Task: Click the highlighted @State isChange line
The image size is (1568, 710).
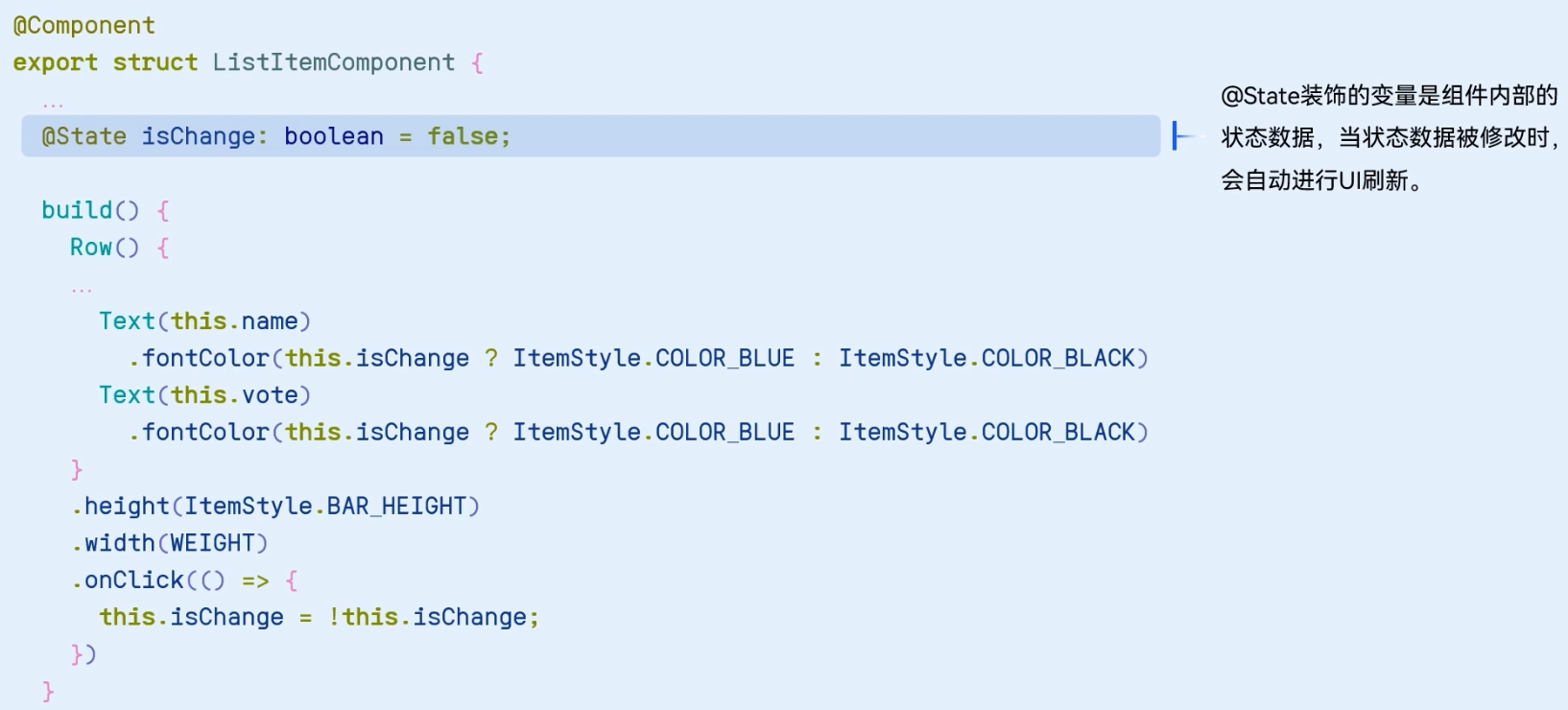Action: point(590,136)
